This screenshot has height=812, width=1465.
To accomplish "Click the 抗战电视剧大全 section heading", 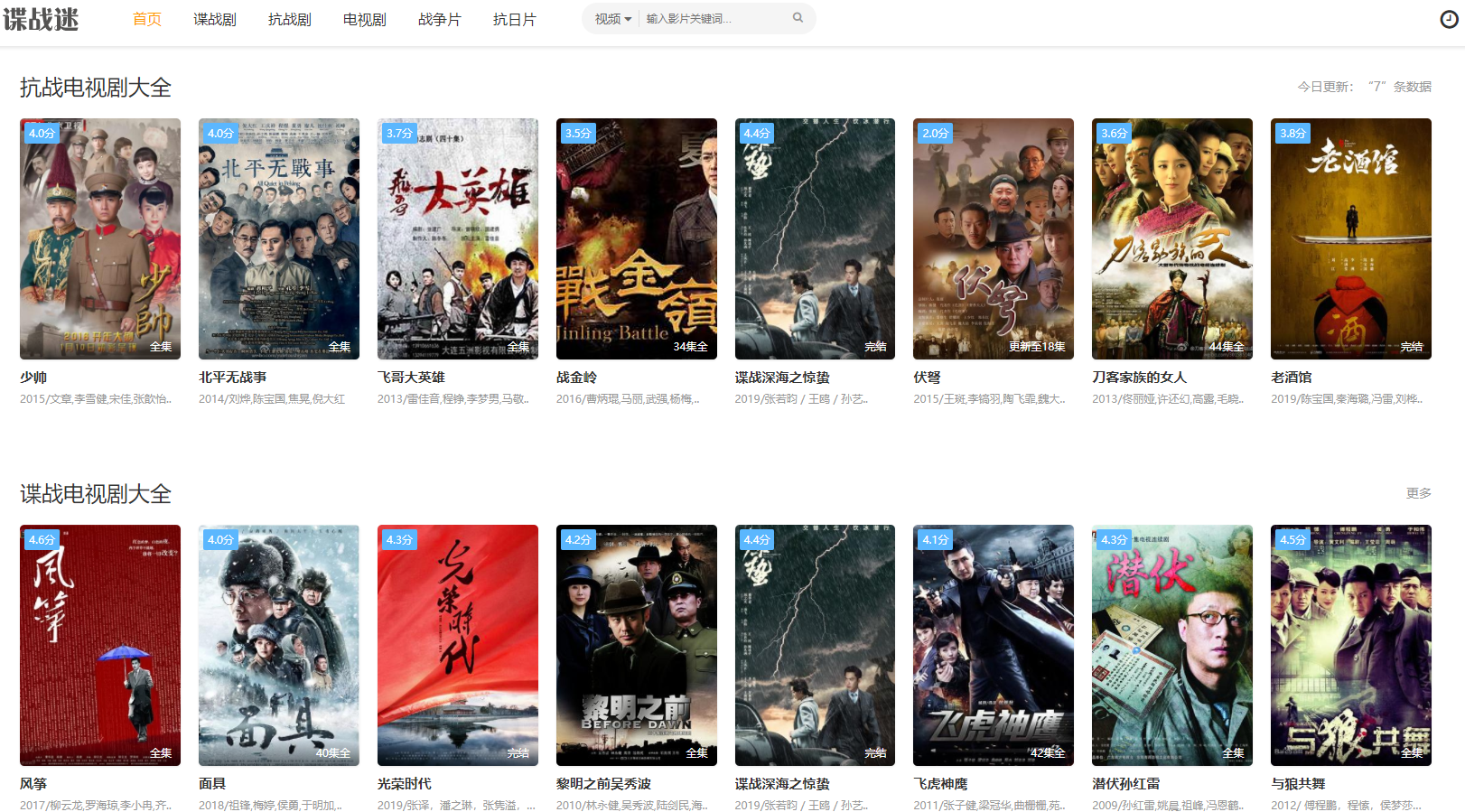I will coord(96,88).
